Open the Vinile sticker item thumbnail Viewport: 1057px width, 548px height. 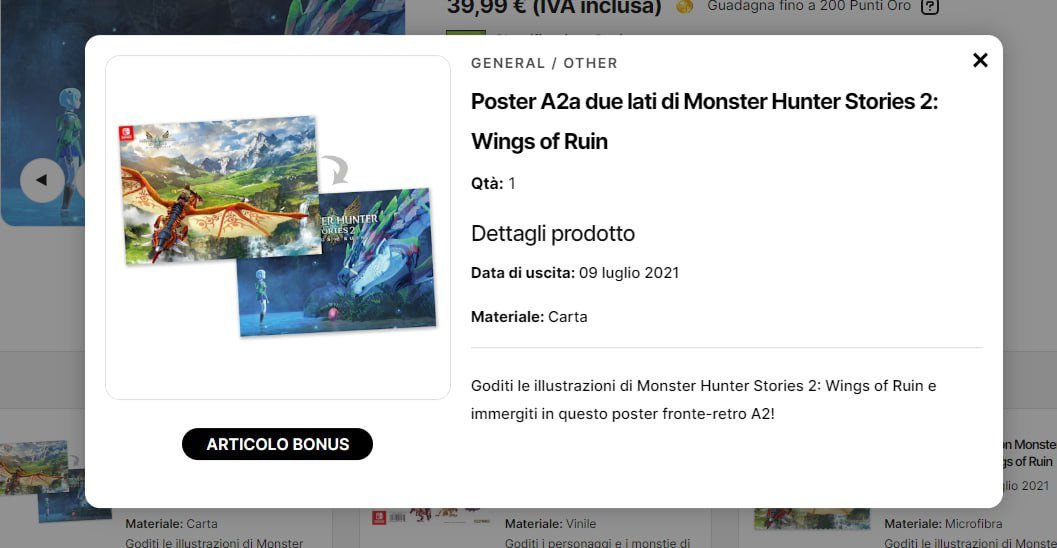point(431,518)
